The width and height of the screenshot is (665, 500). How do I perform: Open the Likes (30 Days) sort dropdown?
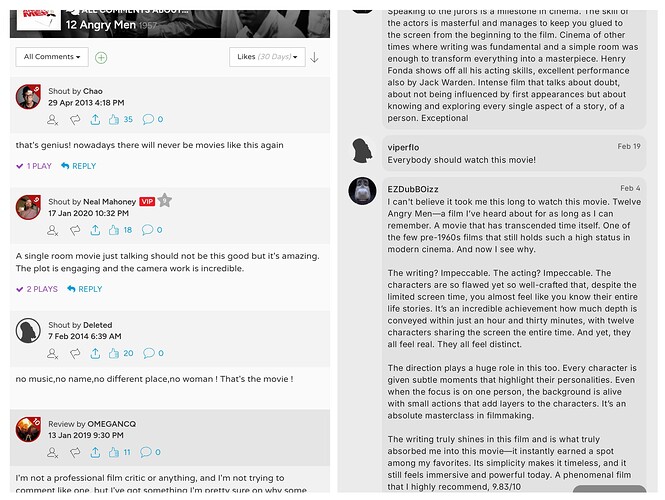coord(267,57)
